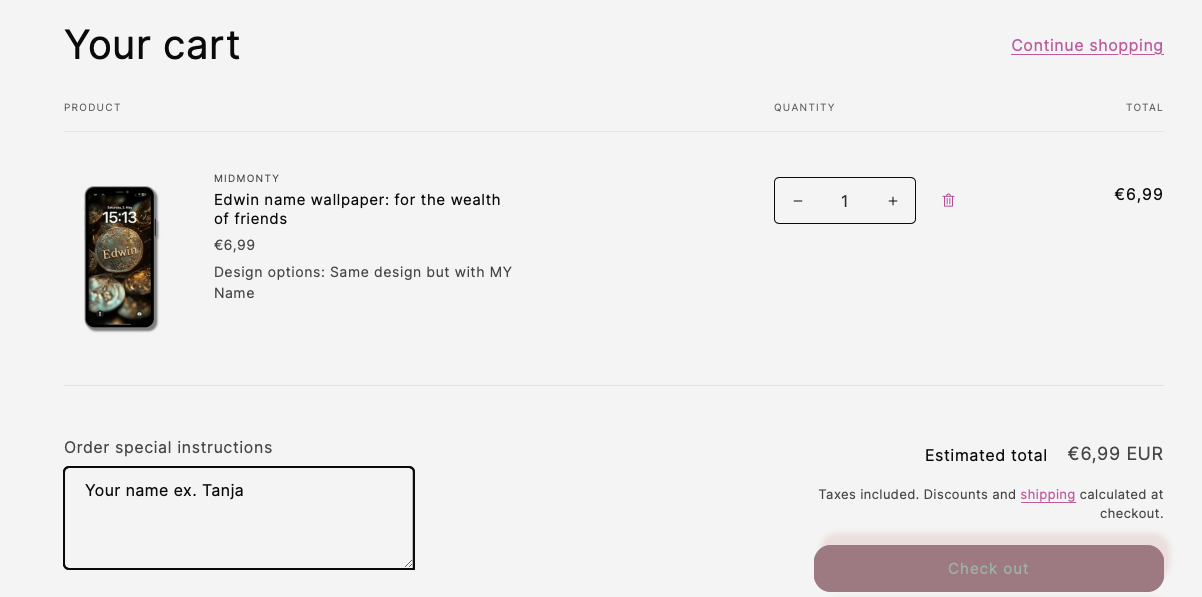The image size is (1202, 597).
Task: Open the Continue shopping link
Action: [1087, 45]
